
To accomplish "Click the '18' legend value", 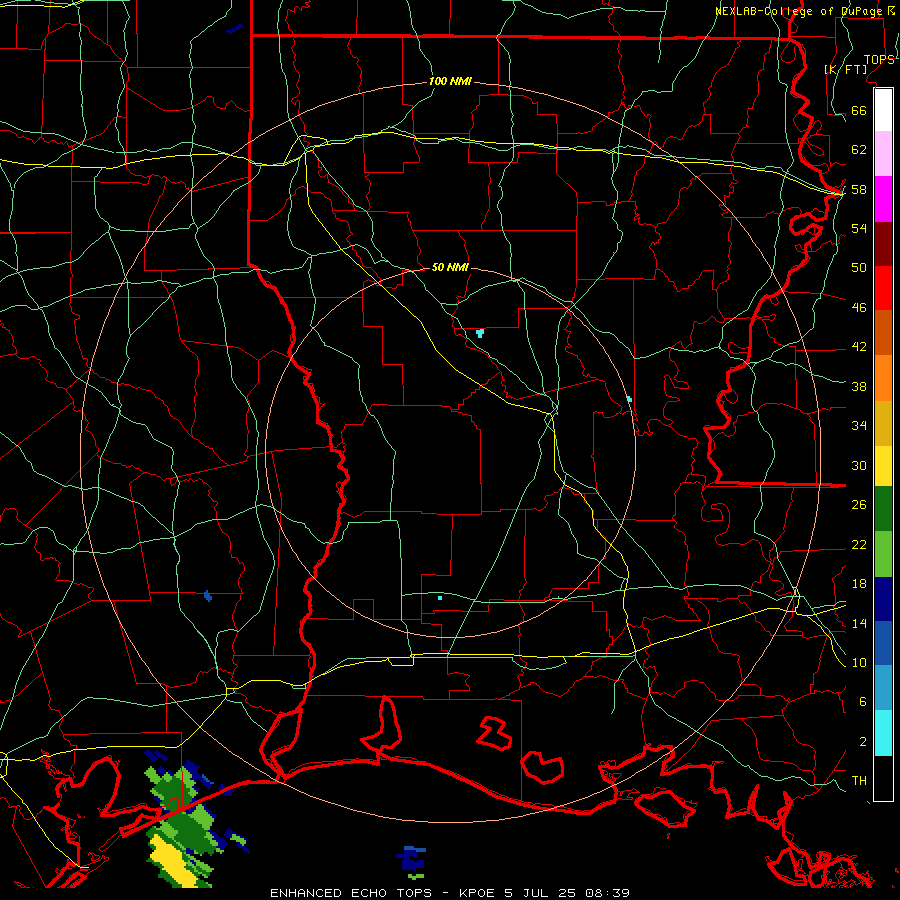I will click(x=859, y=584).
